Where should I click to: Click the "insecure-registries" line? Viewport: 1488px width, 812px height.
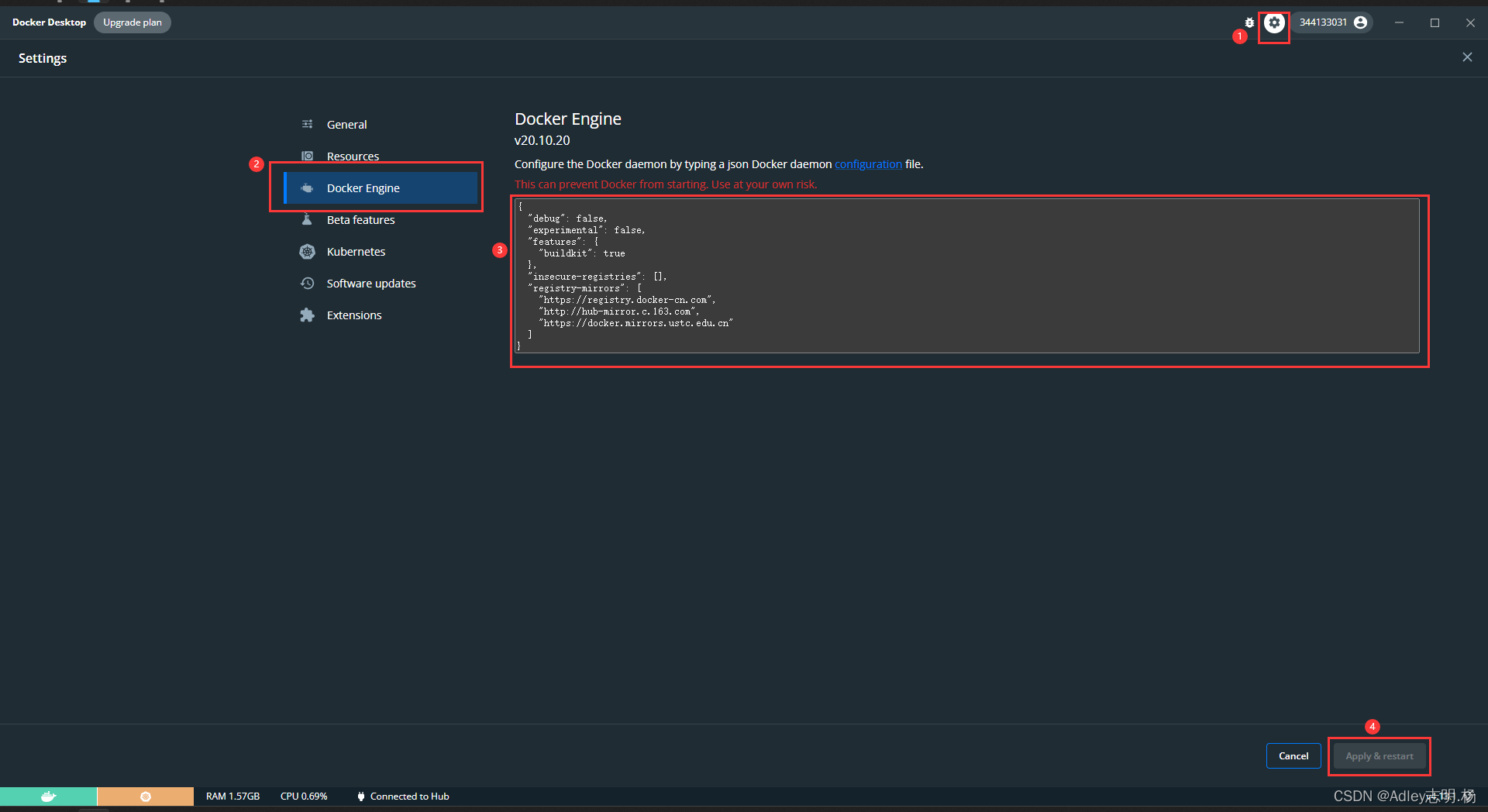pos(598,277)
